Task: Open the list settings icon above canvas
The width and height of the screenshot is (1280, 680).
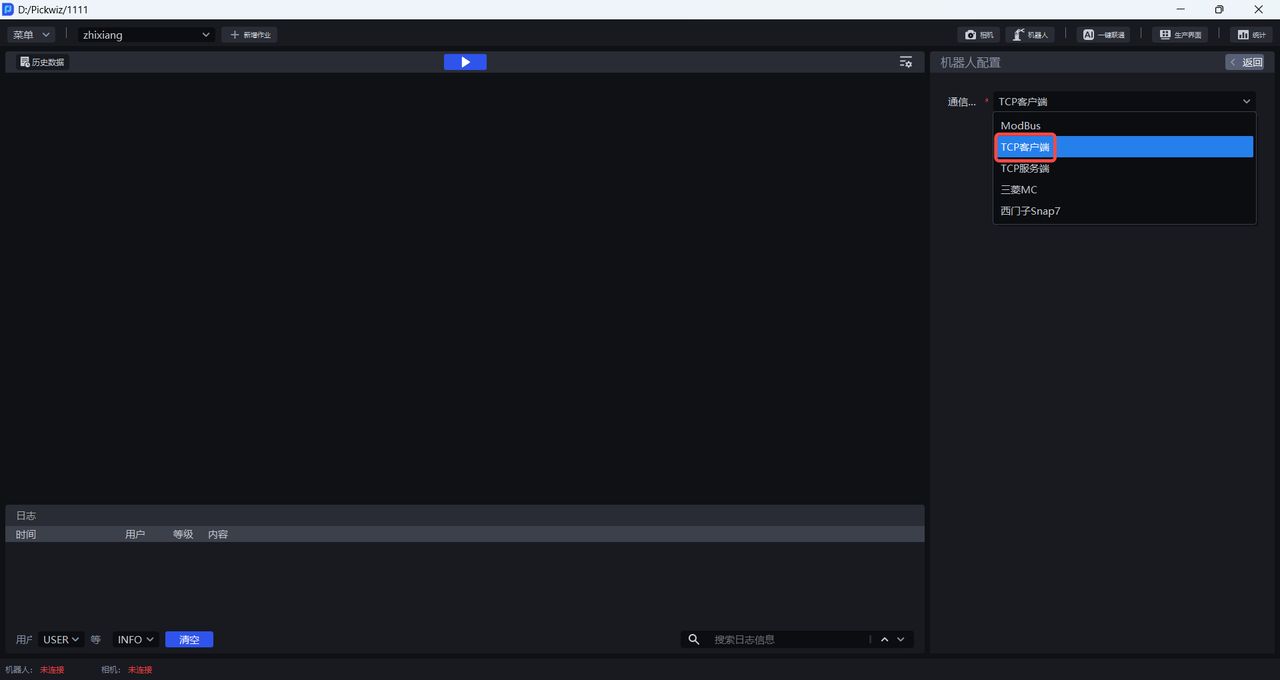Action: point(905,62)
